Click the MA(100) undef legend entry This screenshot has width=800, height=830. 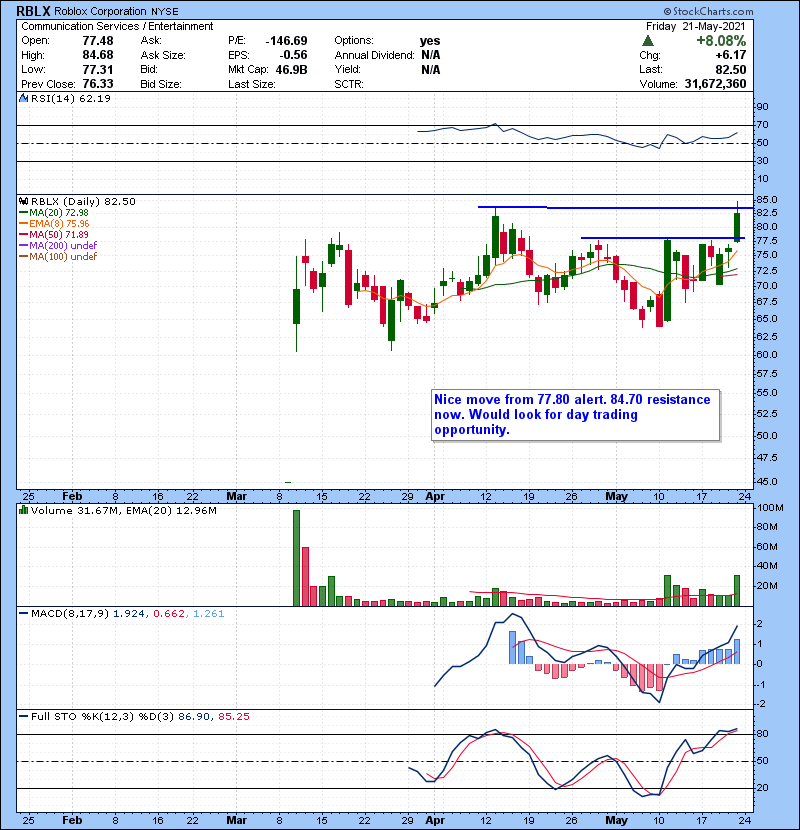[58, 256]
